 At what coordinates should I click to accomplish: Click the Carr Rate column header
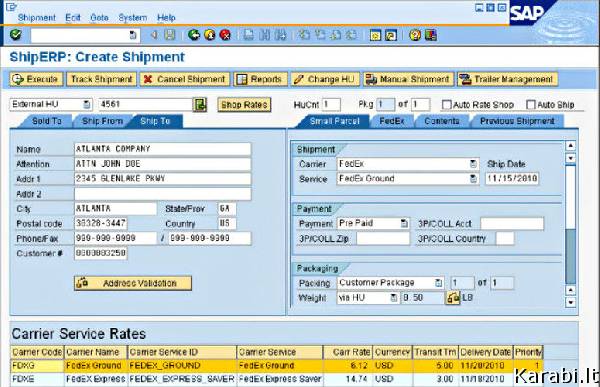tap(347, 352)
